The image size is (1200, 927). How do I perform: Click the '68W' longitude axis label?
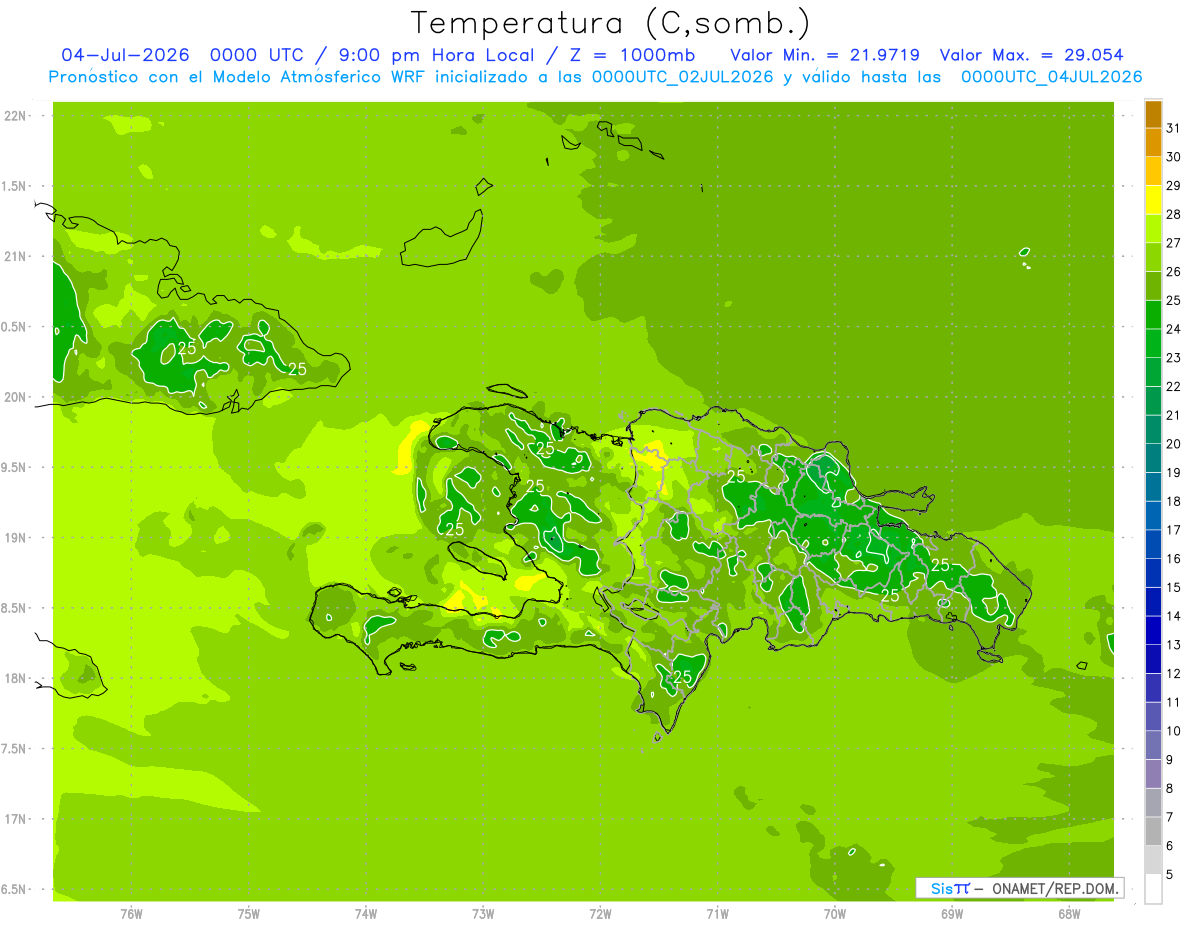(x=1069, y=914)
